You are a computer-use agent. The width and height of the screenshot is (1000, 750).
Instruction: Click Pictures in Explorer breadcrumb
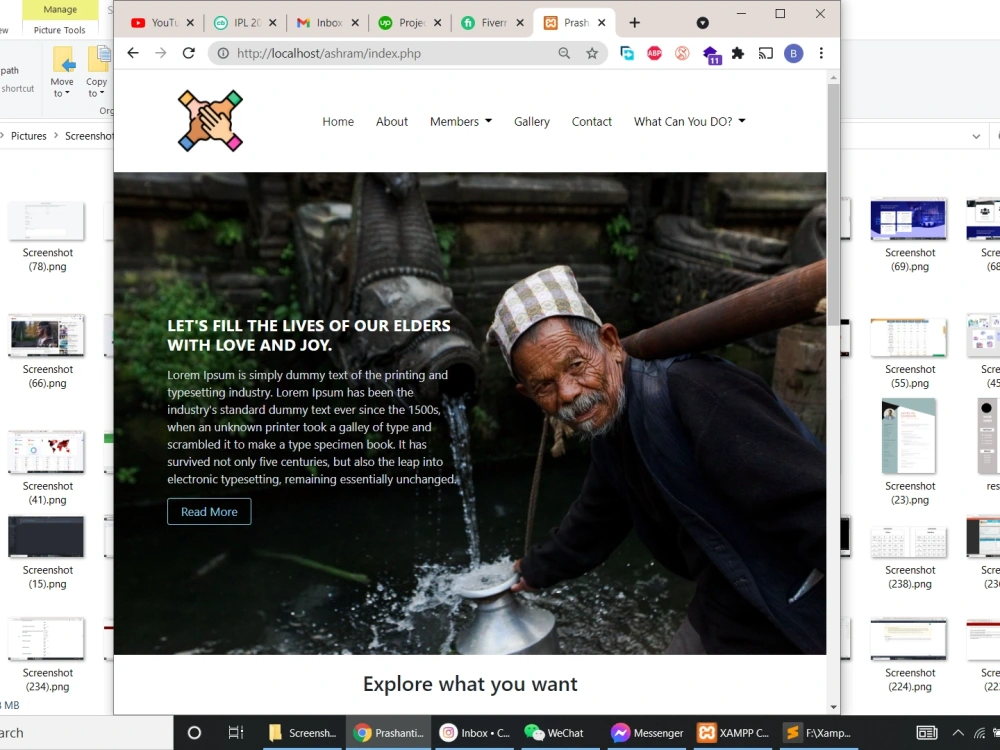(x=29, y=136)
